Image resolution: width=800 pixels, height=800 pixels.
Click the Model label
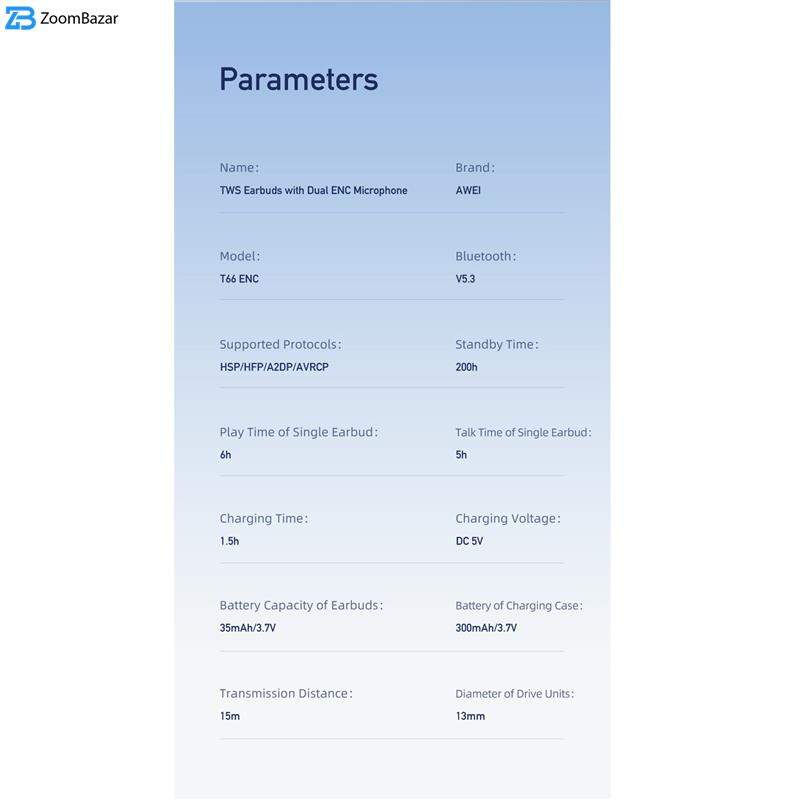[240, 256]
